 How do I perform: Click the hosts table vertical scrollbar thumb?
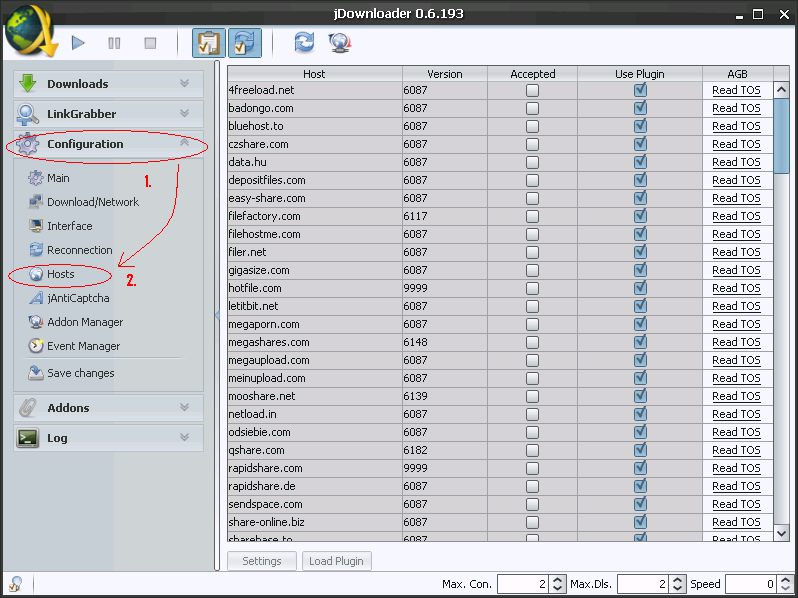[x=781, y=136]
